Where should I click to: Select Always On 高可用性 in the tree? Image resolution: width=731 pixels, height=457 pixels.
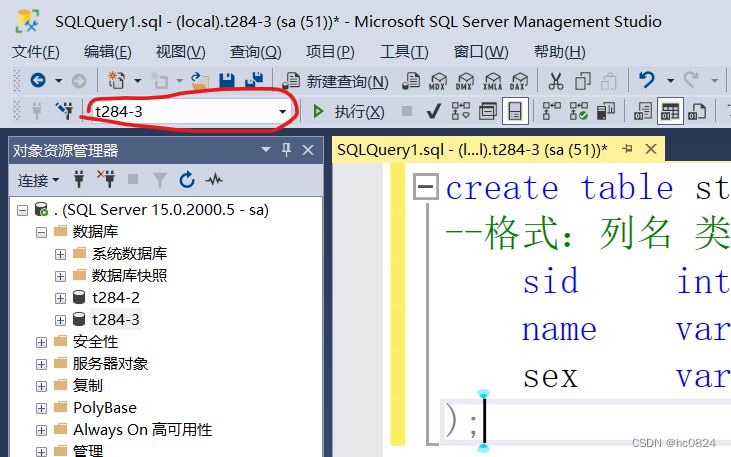[x=143, y=430]
